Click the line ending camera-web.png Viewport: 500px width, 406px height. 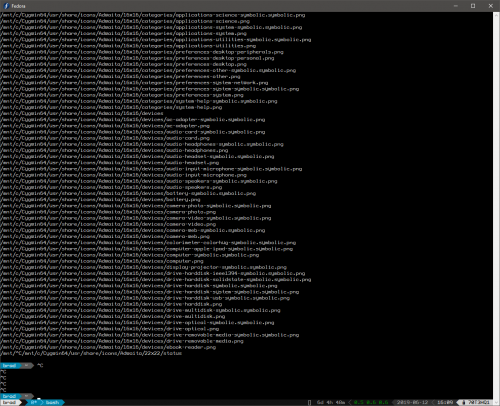105,237
